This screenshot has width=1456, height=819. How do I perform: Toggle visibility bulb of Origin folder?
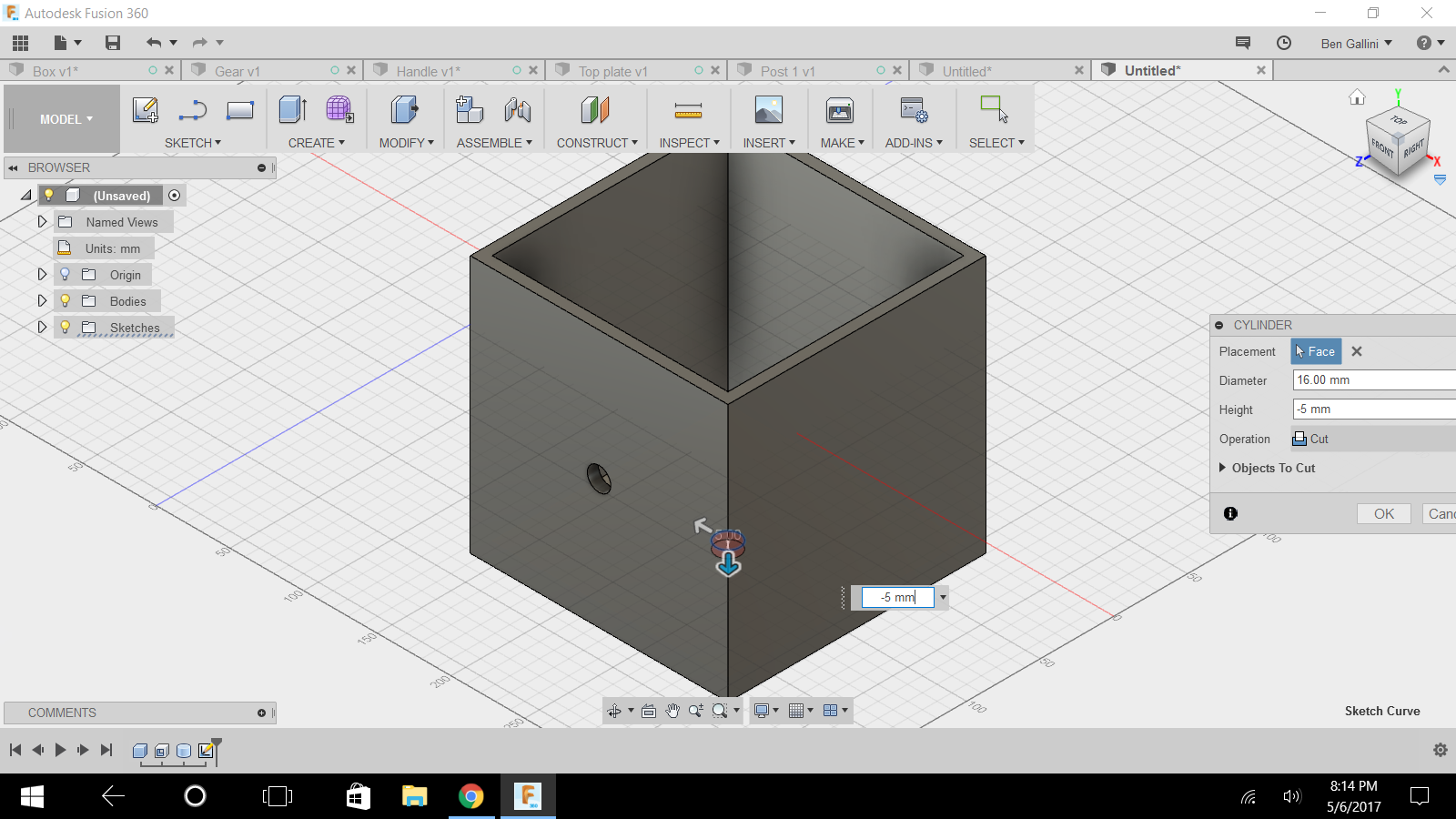pos(65,275)
